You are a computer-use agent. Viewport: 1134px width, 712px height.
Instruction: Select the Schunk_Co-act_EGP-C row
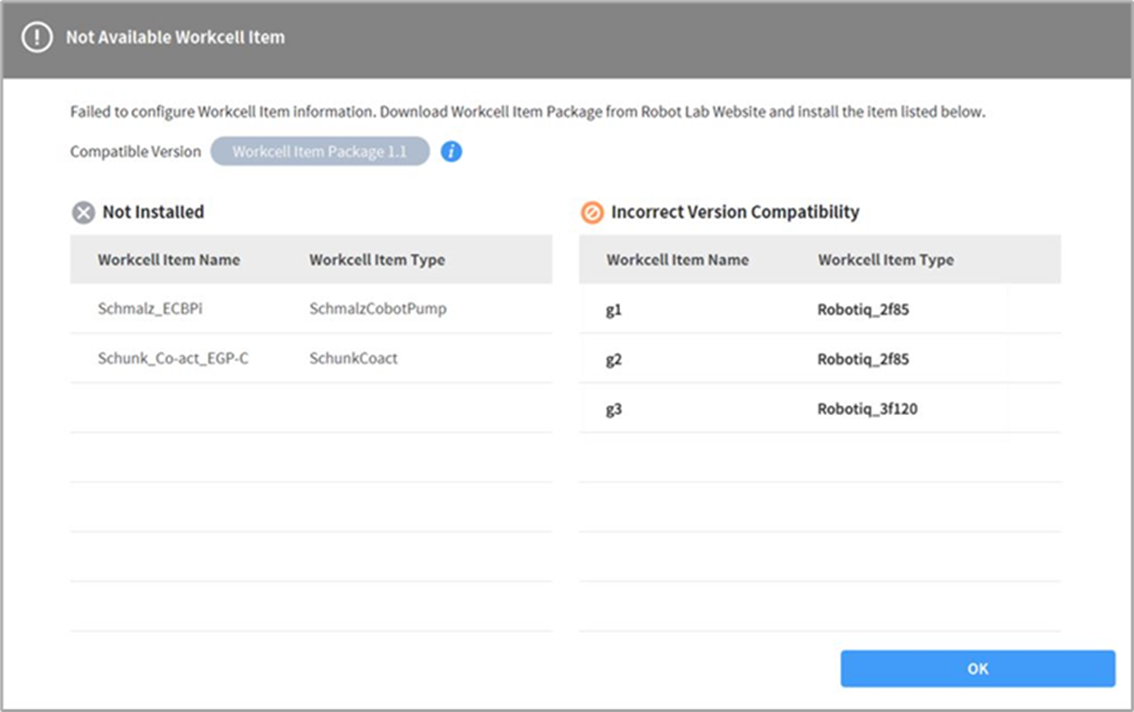tap(173, 358)
